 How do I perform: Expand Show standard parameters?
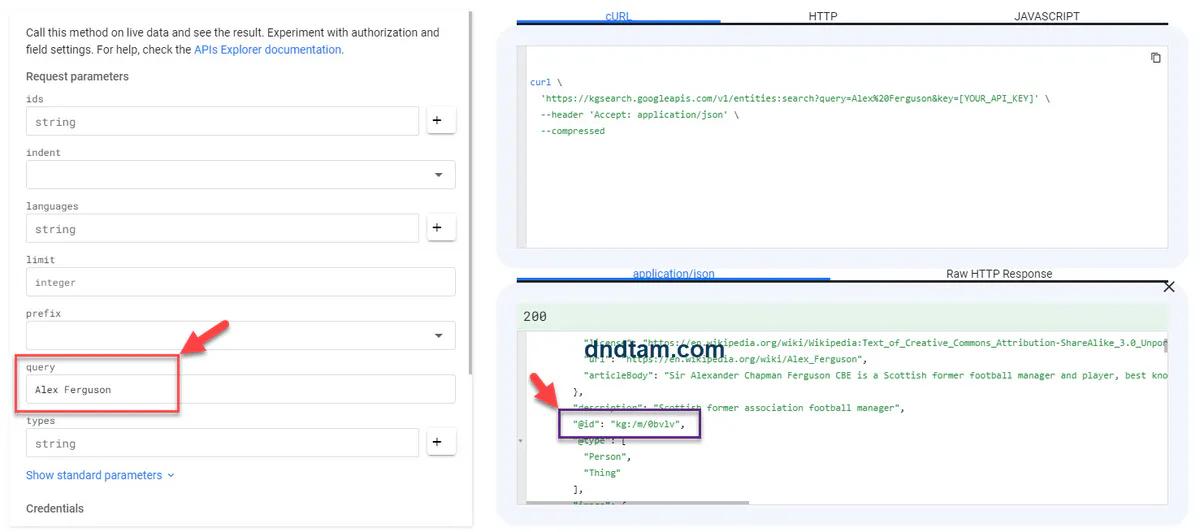click(100, 475)
